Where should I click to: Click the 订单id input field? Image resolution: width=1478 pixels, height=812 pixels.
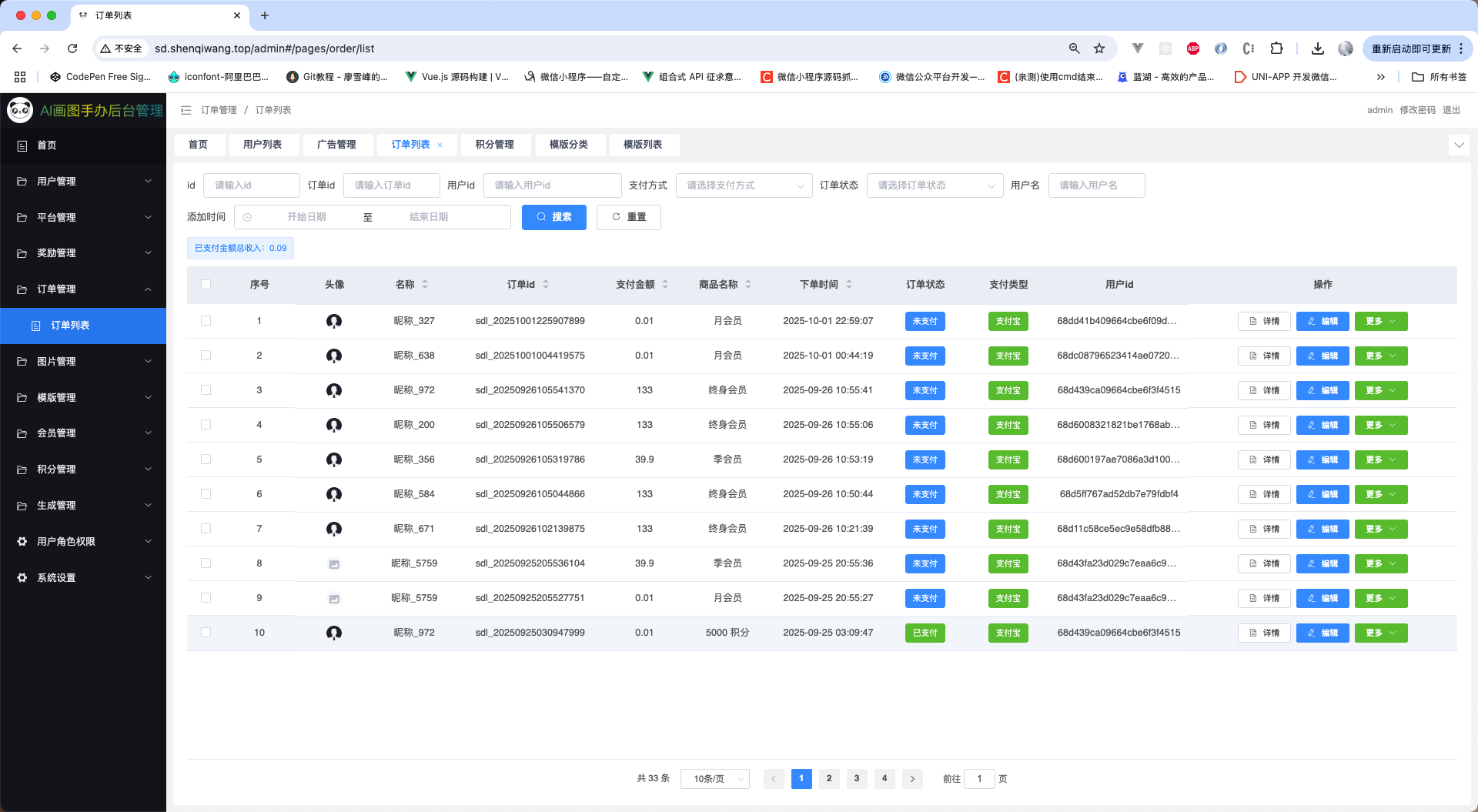tap(391, 185)
